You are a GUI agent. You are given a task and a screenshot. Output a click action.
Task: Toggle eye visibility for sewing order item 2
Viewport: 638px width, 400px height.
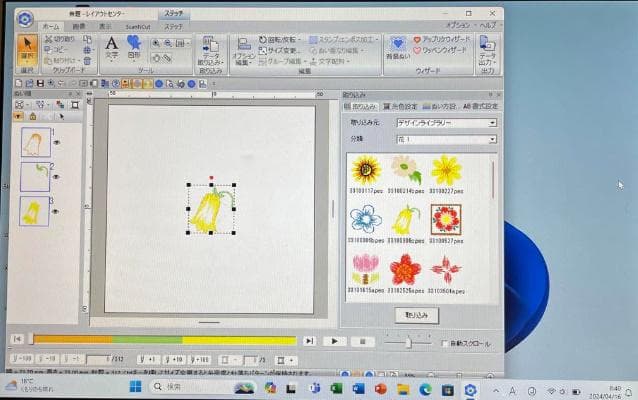(x=56, y=177)
